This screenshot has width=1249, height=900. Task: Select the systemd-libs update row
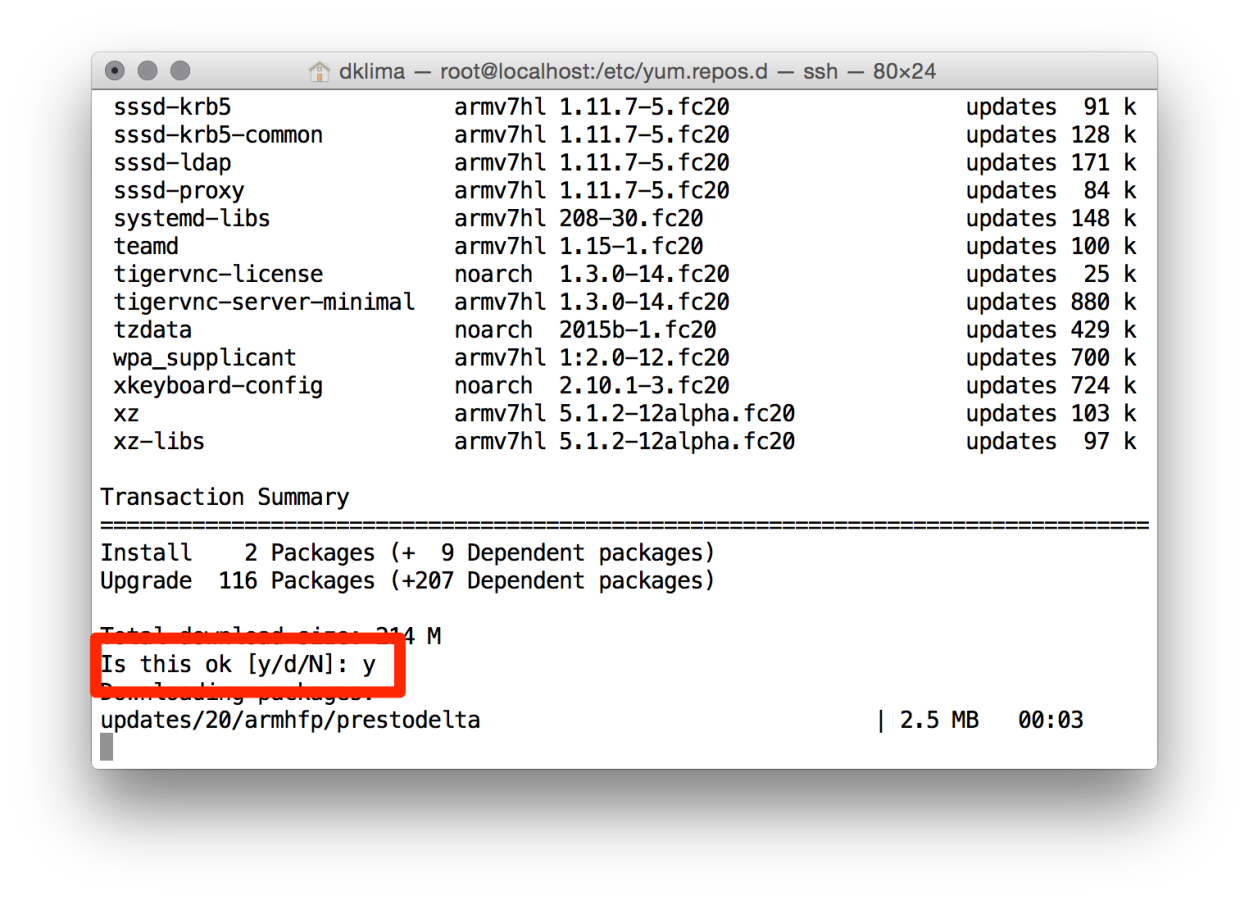point(190,218)
